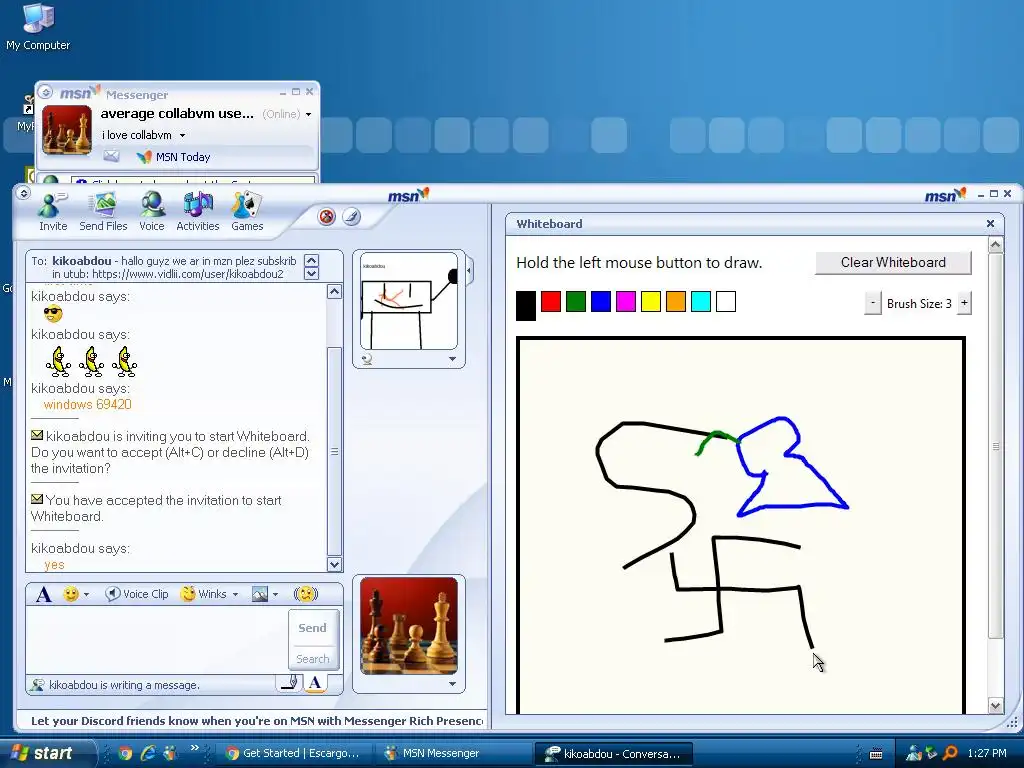Image resolution: width=1024 pixels, height=768 pixels.
Task: Click the My Computer desktop icon
Action: [x=38, y=26]
